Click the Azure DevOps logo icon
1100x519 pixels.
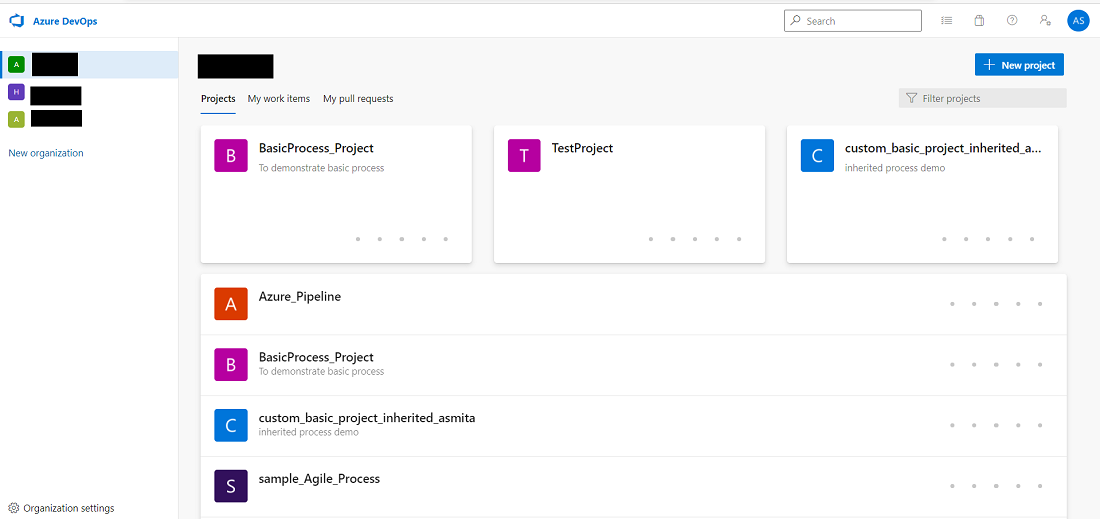coord(16,21)
